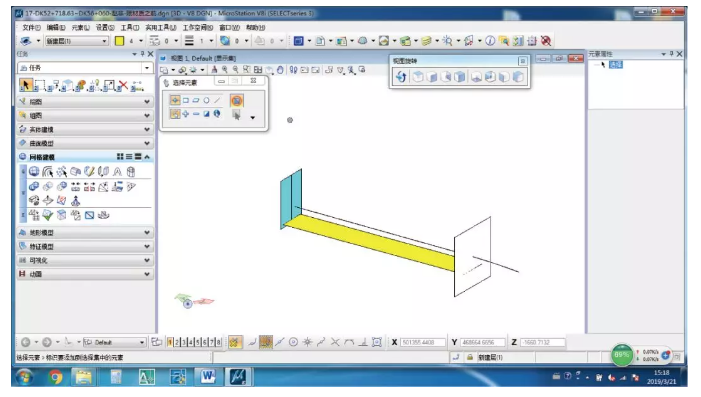Click the X coordinate field

click(x=423, y=342)
